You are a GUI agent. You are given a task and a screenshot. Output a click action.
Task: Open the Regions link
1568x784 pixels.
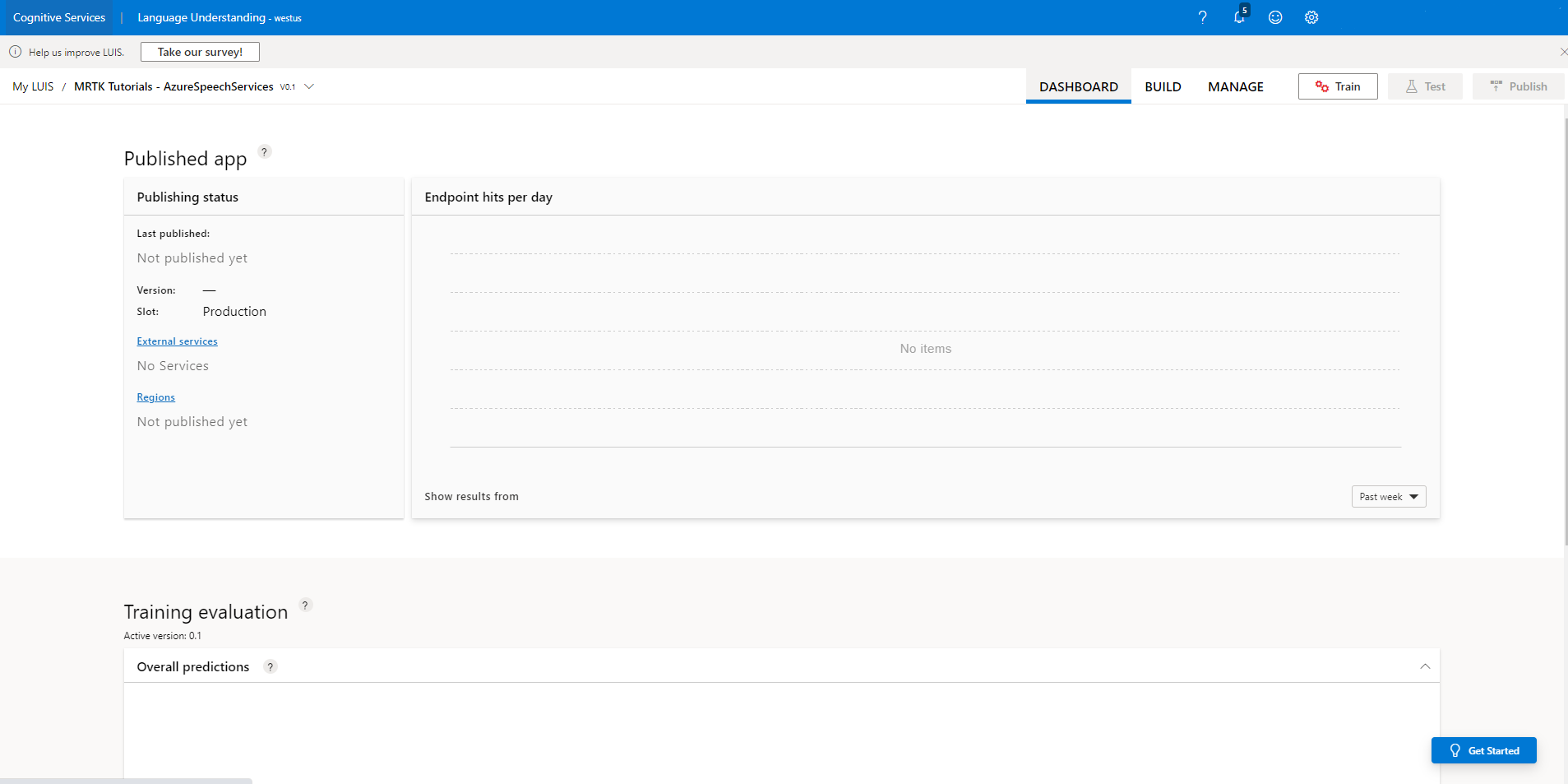point(155,397)
